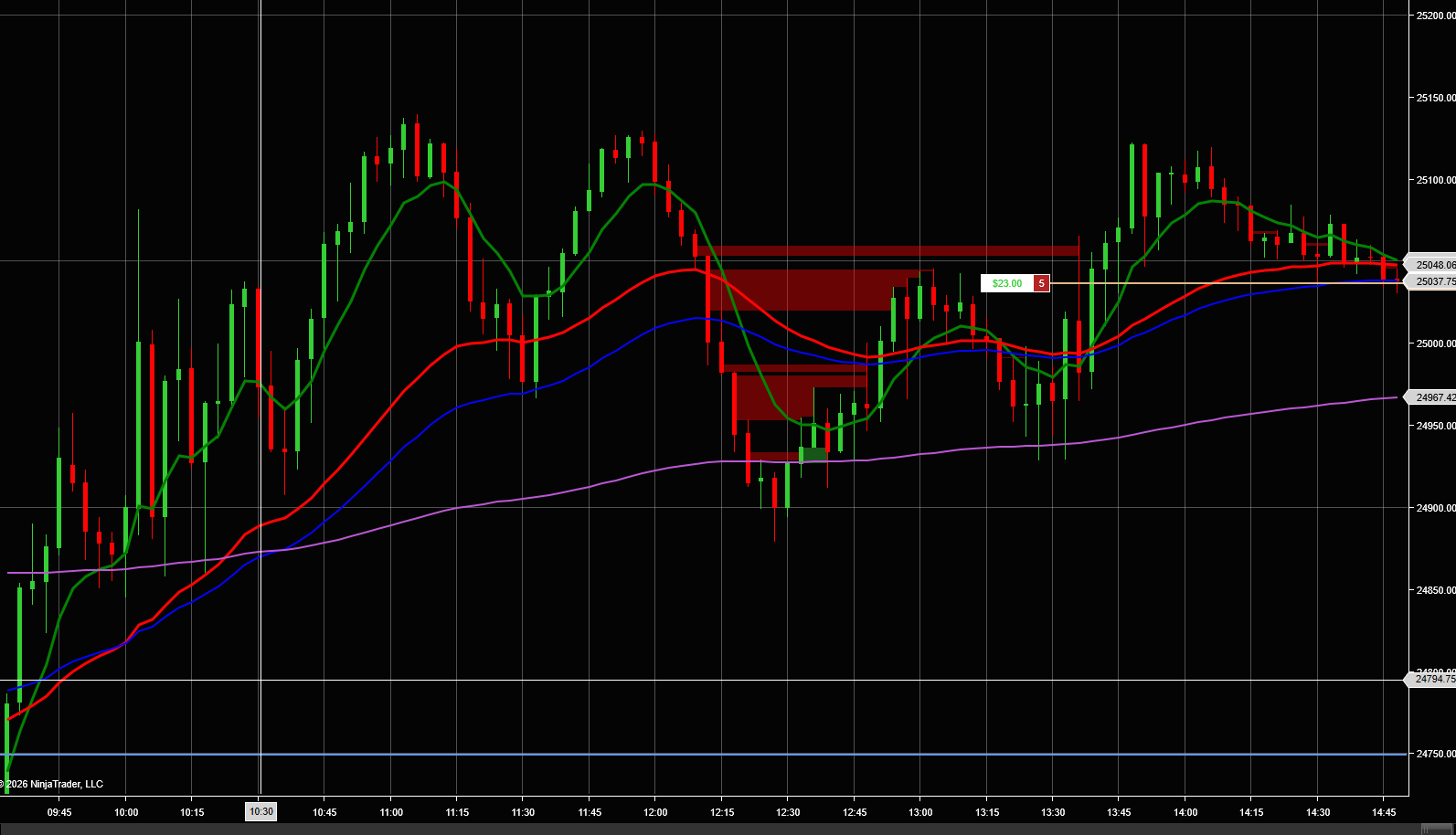The image size is (1456, 835).
Task: Select the 24750.00 price axis label
Action: (x=1435, y=754)
